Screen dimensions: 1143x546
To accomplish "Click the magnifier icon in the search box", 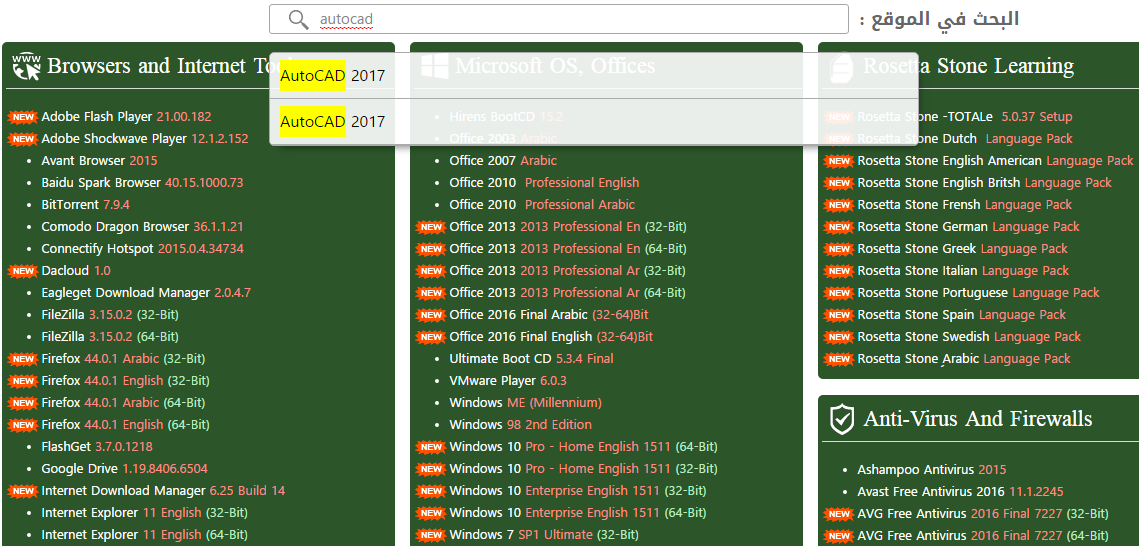I will [x=298, y=20].
